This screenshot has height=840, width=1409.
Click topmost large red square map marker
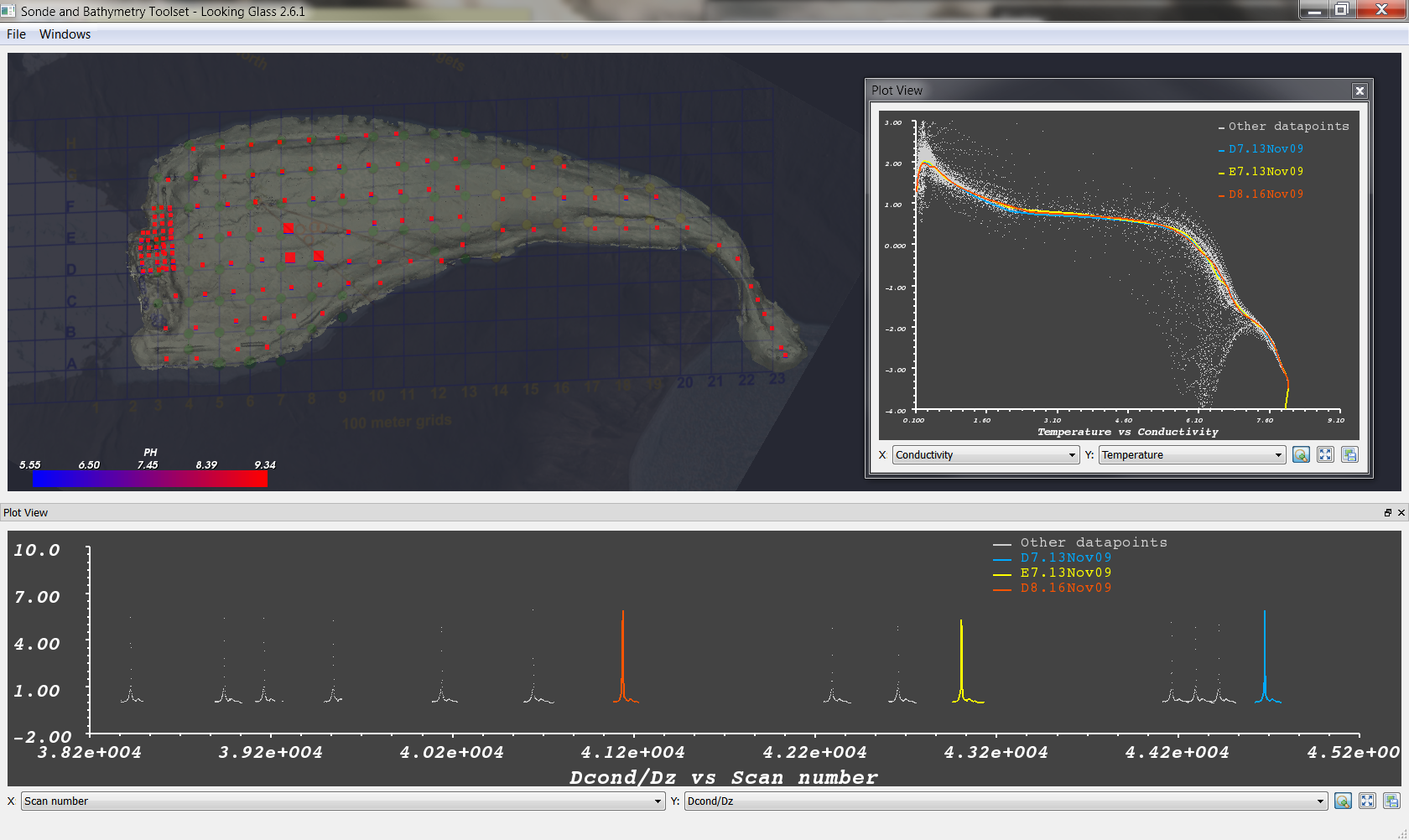coord(288,228)
